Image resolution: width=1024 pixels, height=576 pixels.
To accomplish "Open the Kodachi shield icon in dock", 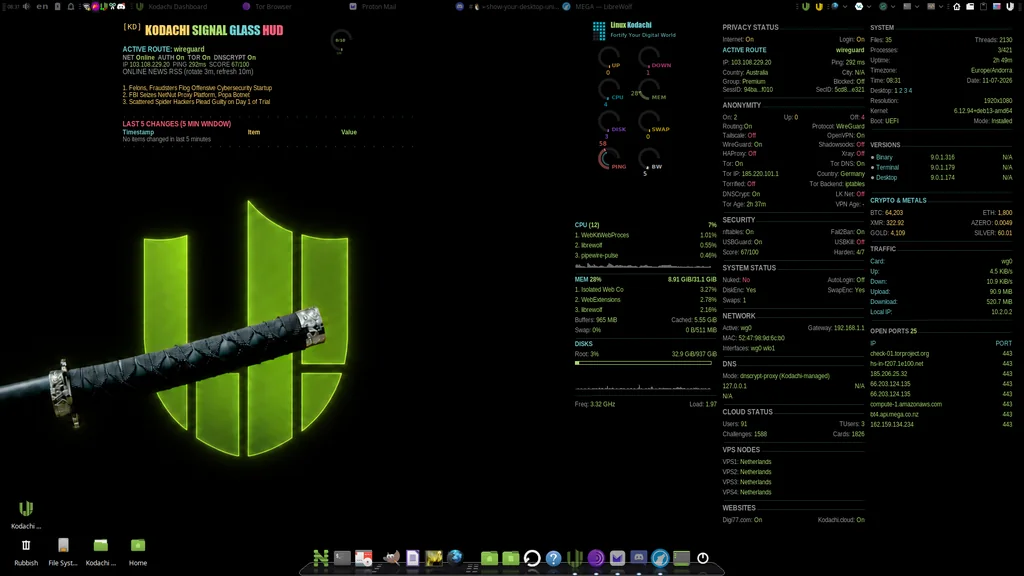I will point(575,558).
